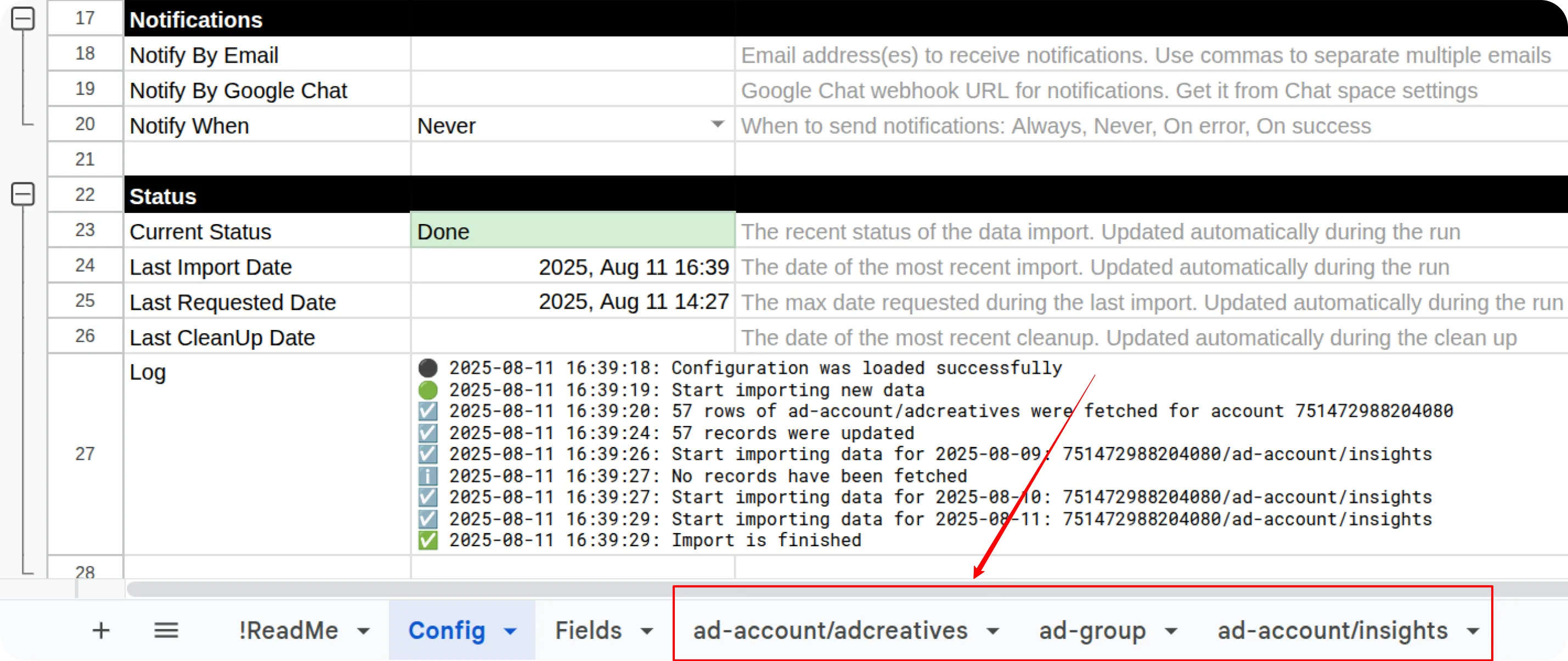This screenshot has width=1568, height=661.
Task: Select row header 27
Action: coord(85,454)
